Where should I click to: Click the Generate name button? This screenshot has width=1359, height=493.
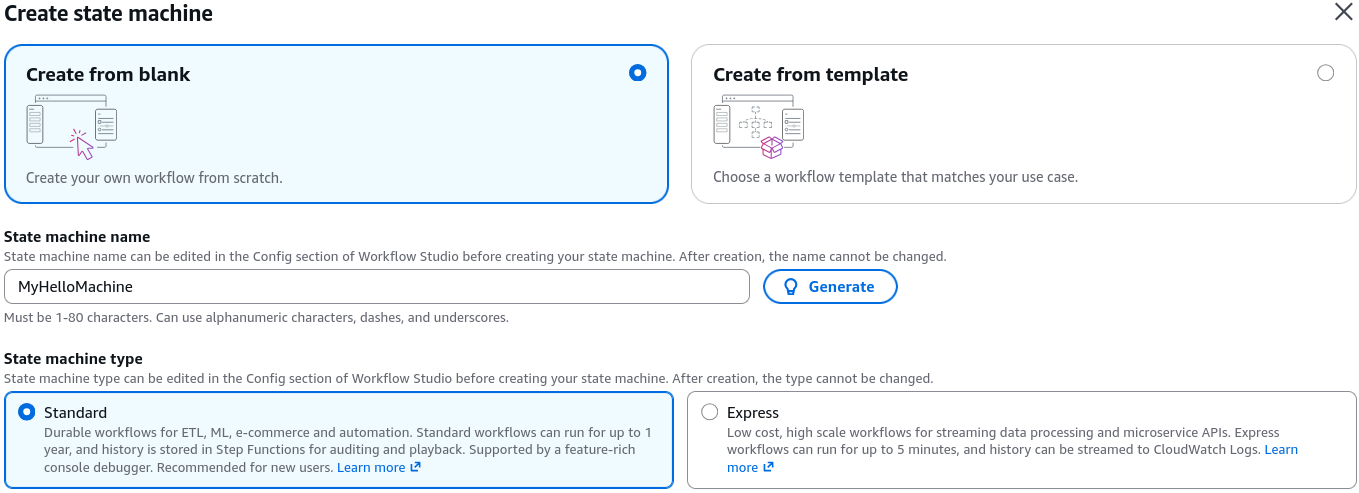[x=830, y=287]
